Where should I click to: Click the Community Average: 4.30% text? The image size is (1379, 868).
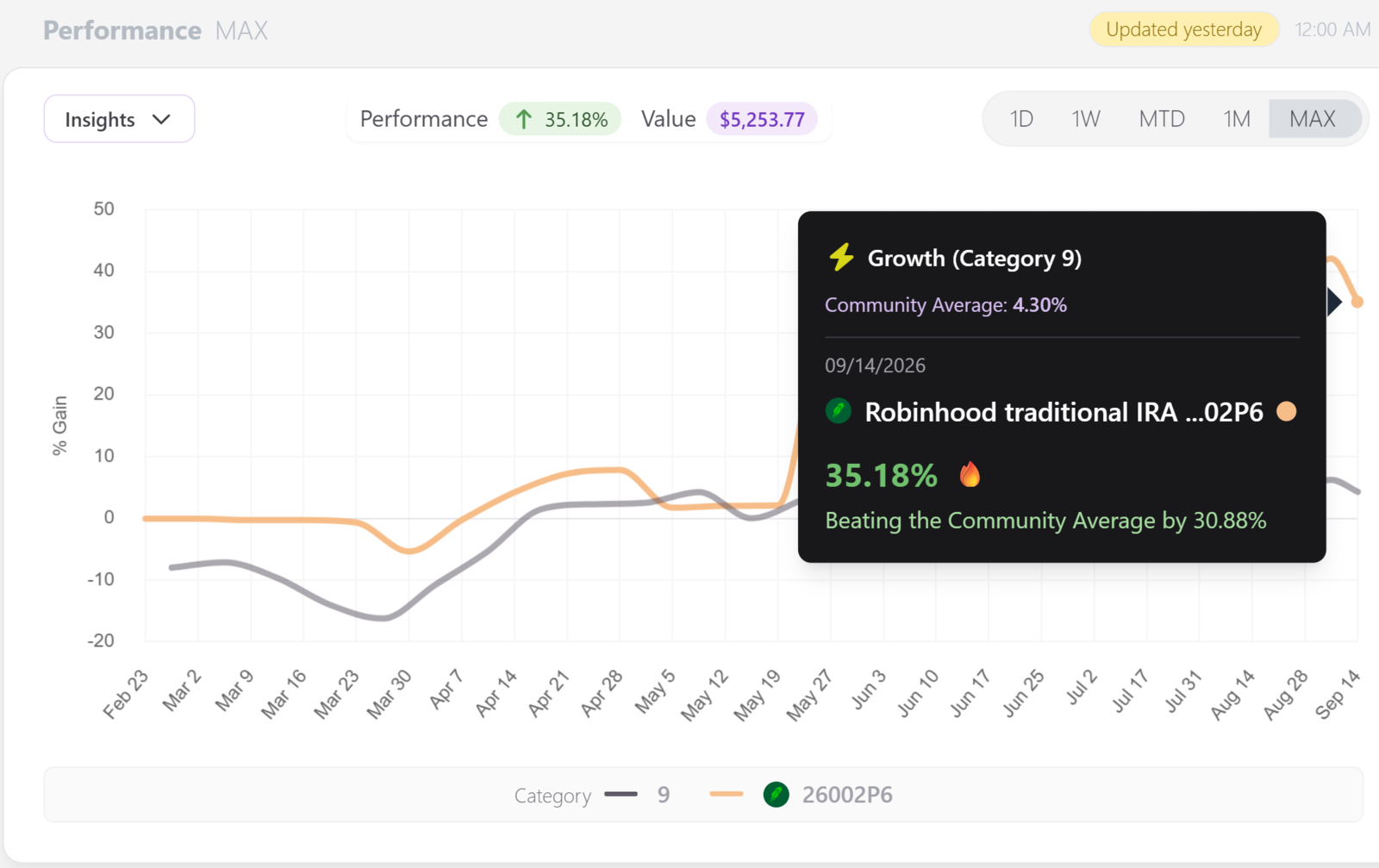(945, 305)
